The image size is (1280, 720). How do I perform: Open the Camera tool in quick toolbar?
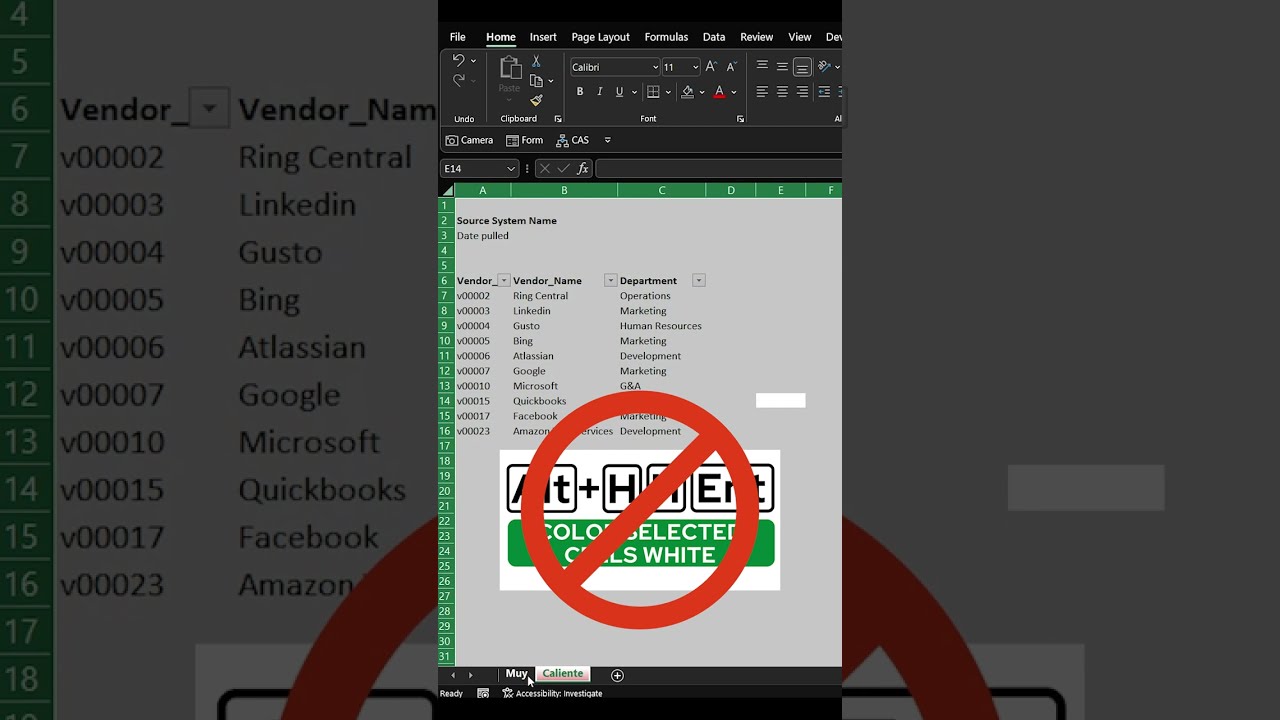click(469, 141)
